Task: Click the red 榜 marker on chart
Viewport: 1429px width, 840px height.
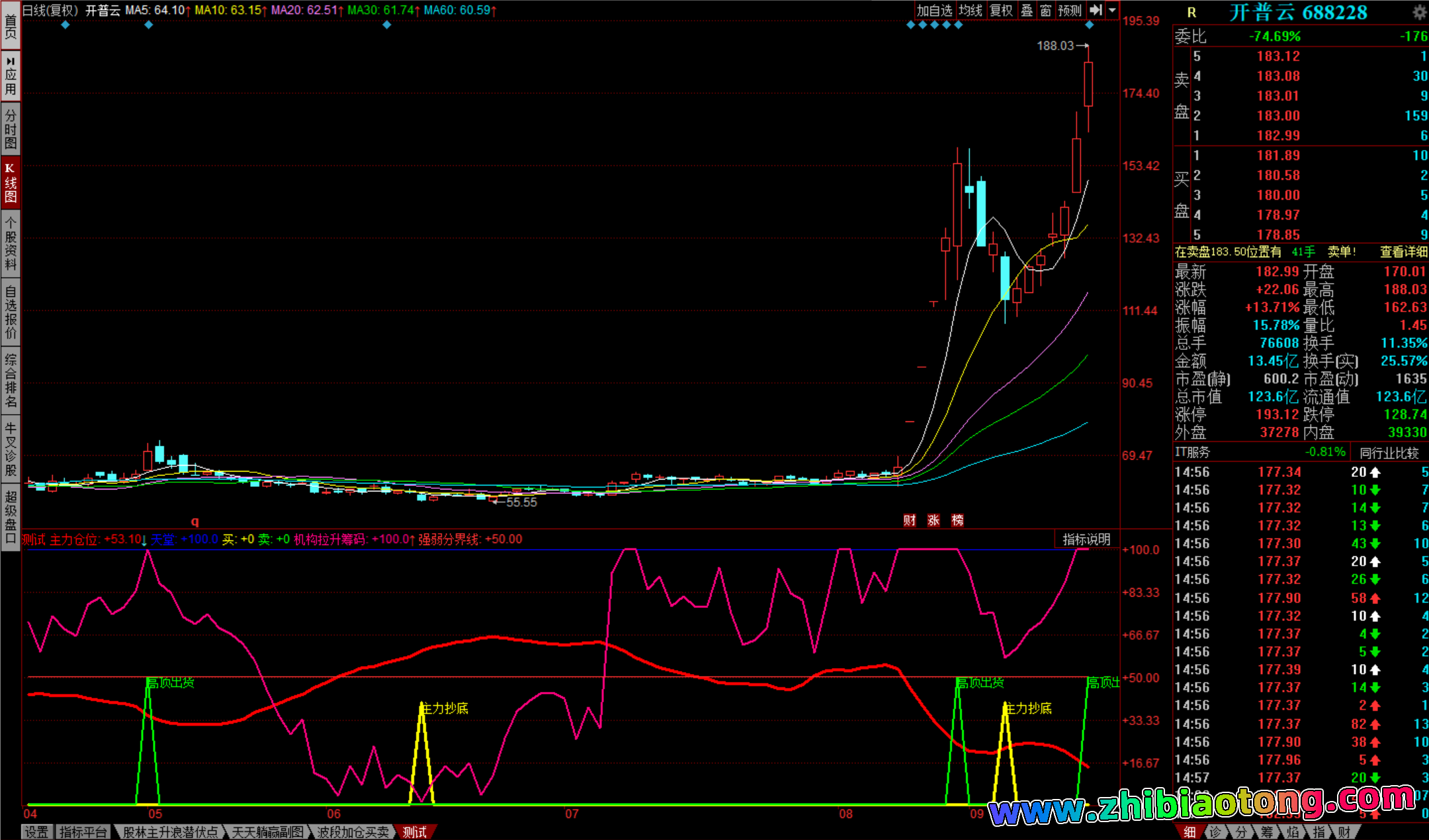Action: point(957,520)
